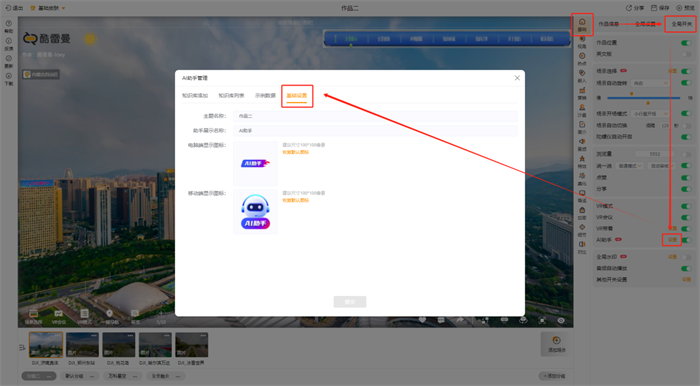This screenshot has height=386, width=700.
Task: Switch to the 示例数据 tab
Action: [x=265, y=95]
